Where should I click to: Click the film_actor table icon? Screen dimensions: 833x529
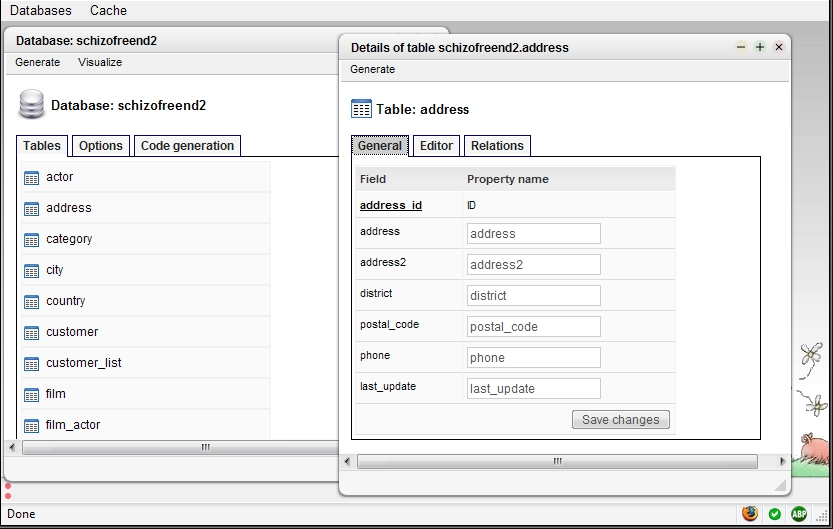(31, 426)
